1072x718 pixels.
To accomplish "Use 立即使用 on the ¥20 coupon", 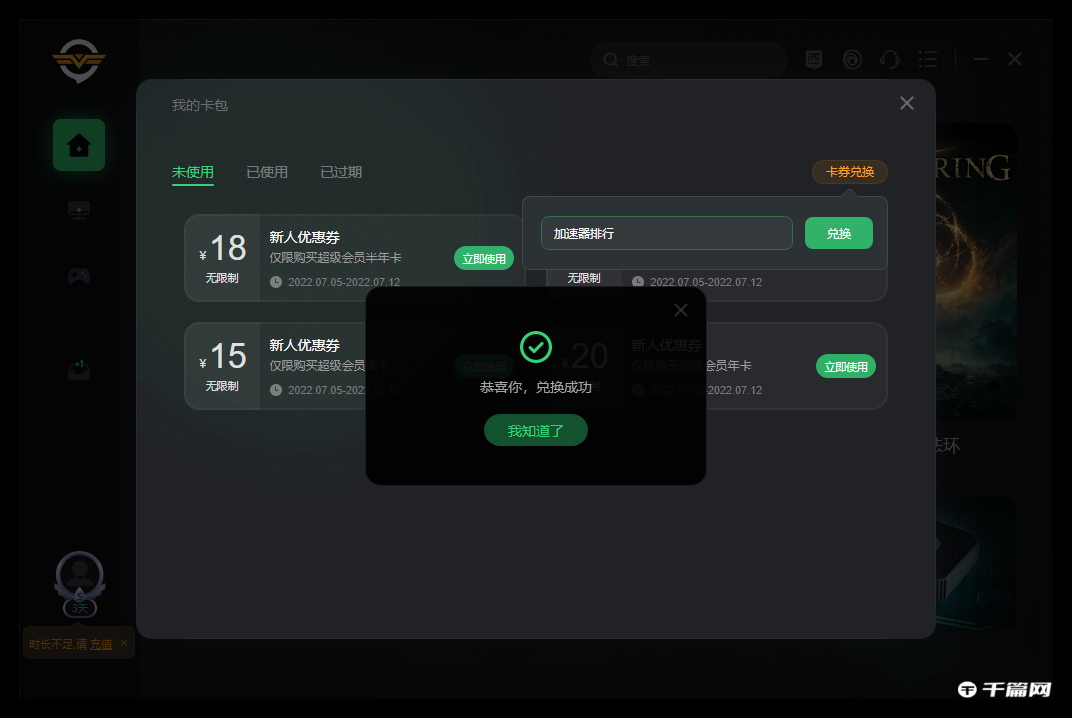I will [846, 366].
